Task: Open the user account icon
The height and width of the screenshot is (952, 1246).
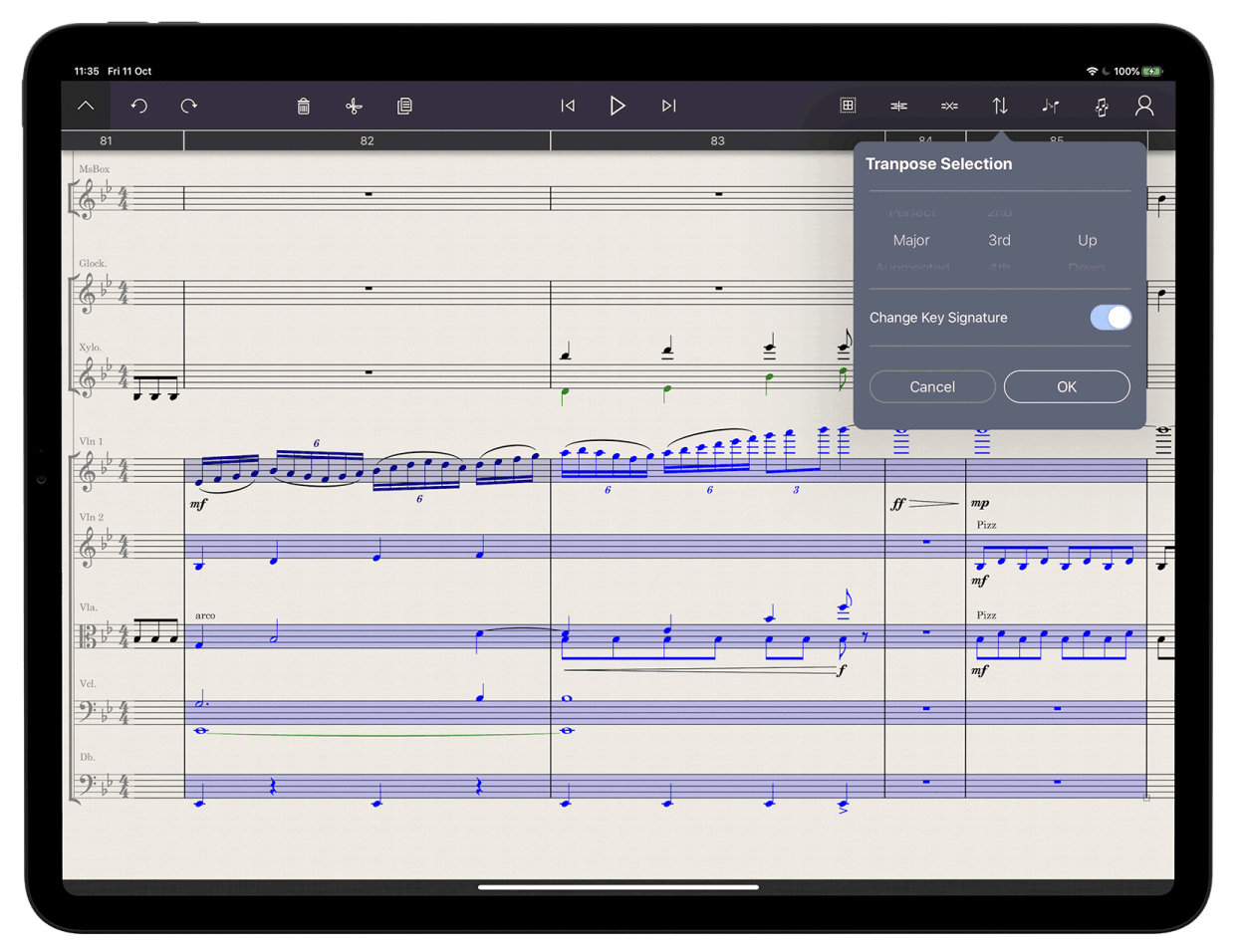Action: [1143, 107]
